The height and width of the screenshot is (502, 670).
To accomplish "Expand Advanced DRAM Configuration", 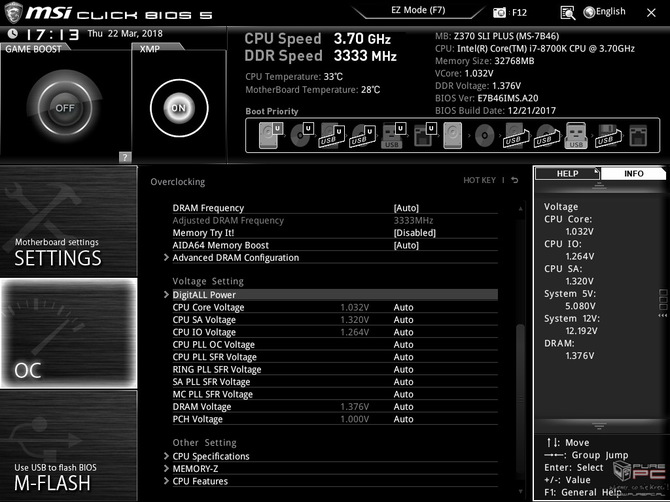I will pos(235,258).
